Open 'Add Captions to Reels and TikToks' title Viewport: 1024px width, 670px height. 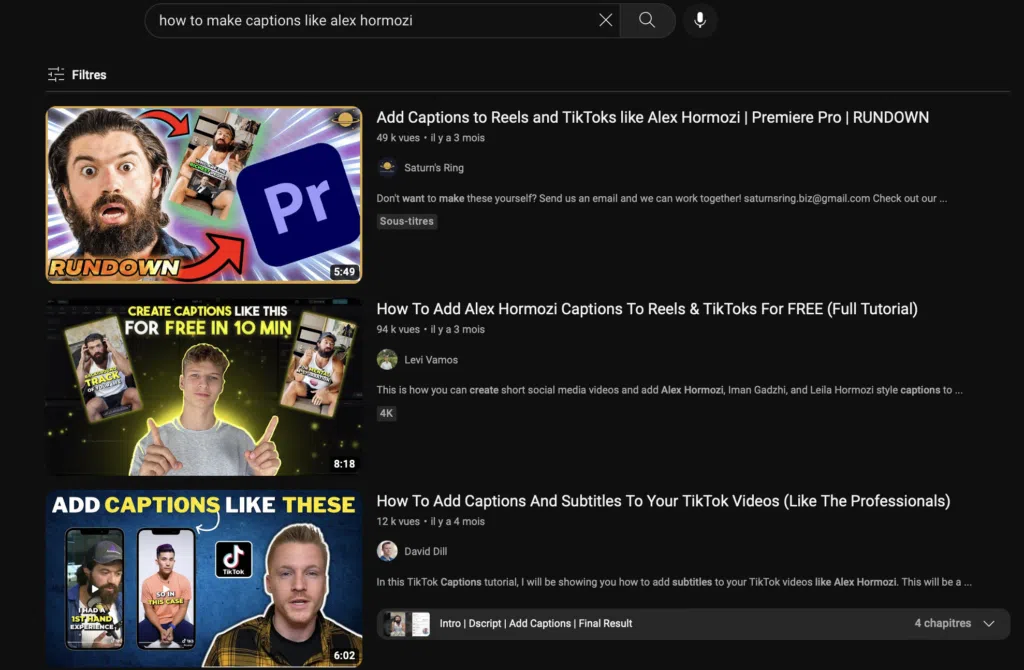(652, 118)
